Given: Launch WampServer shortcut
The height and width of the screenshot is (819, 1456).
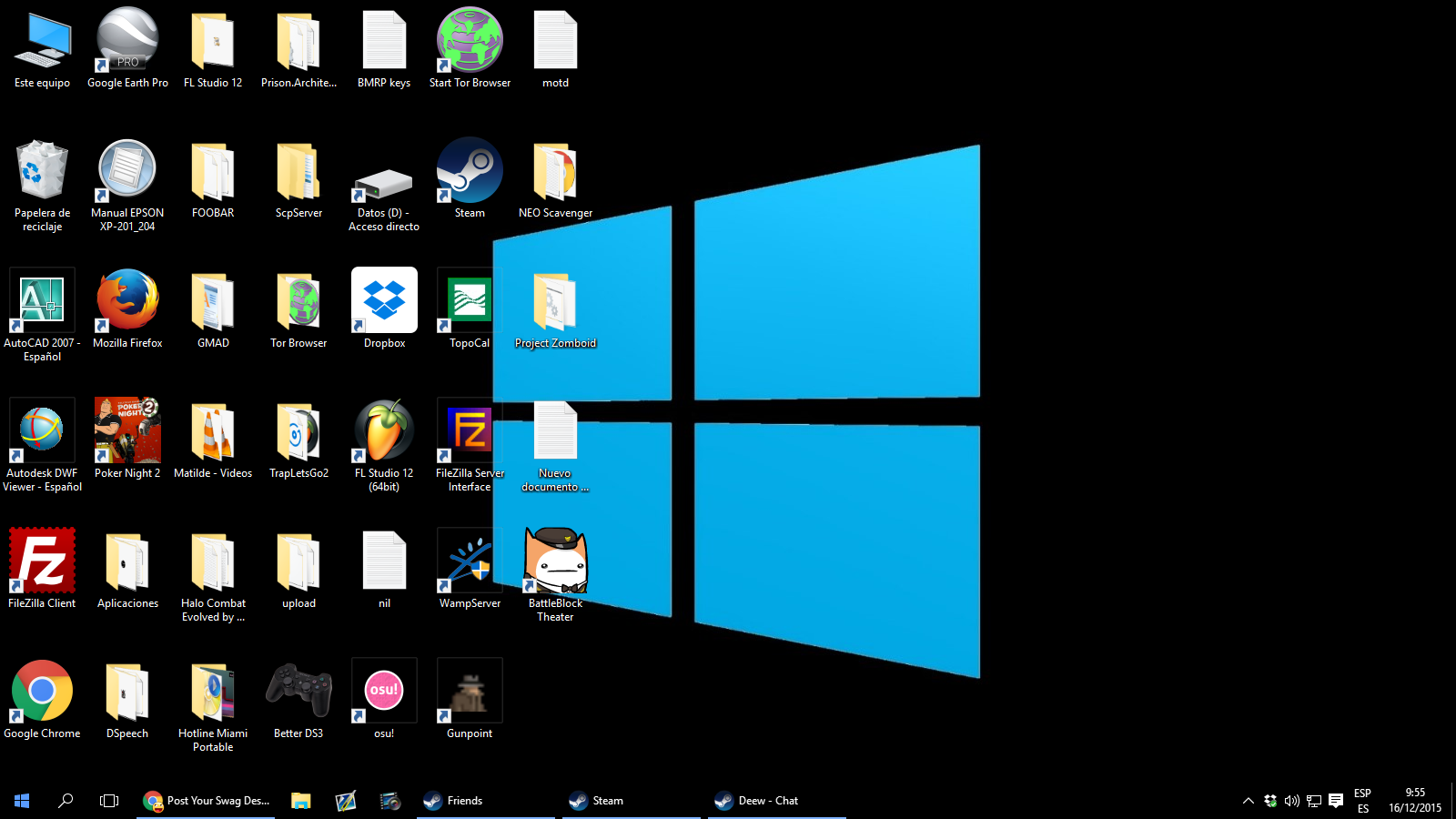Looking at the screenshot, I should (x=470, y=570).
